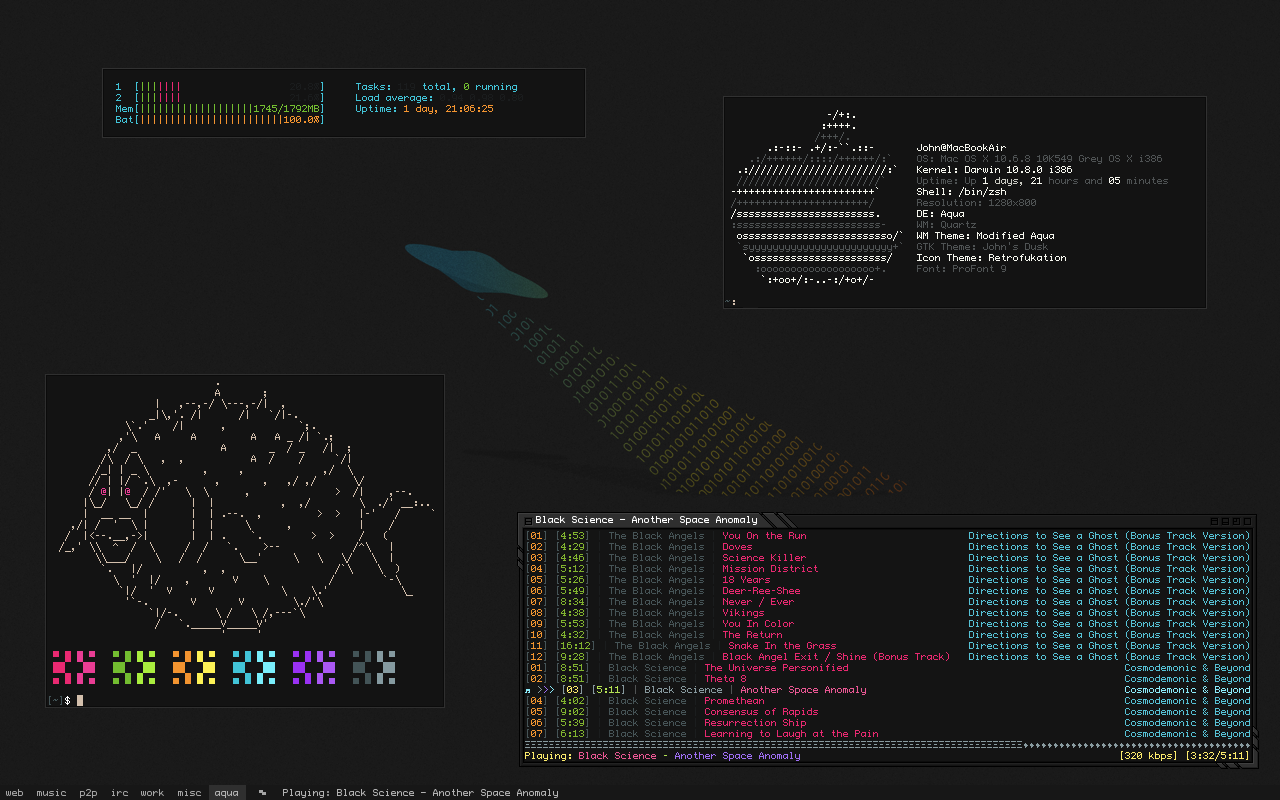Select the song Science Killer

pos(764,558)
